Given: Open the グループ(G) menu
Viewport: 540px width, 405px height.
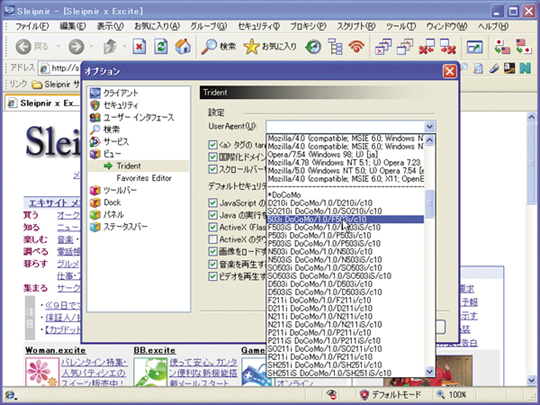Looking at the screenshot, I should click(x=209, y=26).
